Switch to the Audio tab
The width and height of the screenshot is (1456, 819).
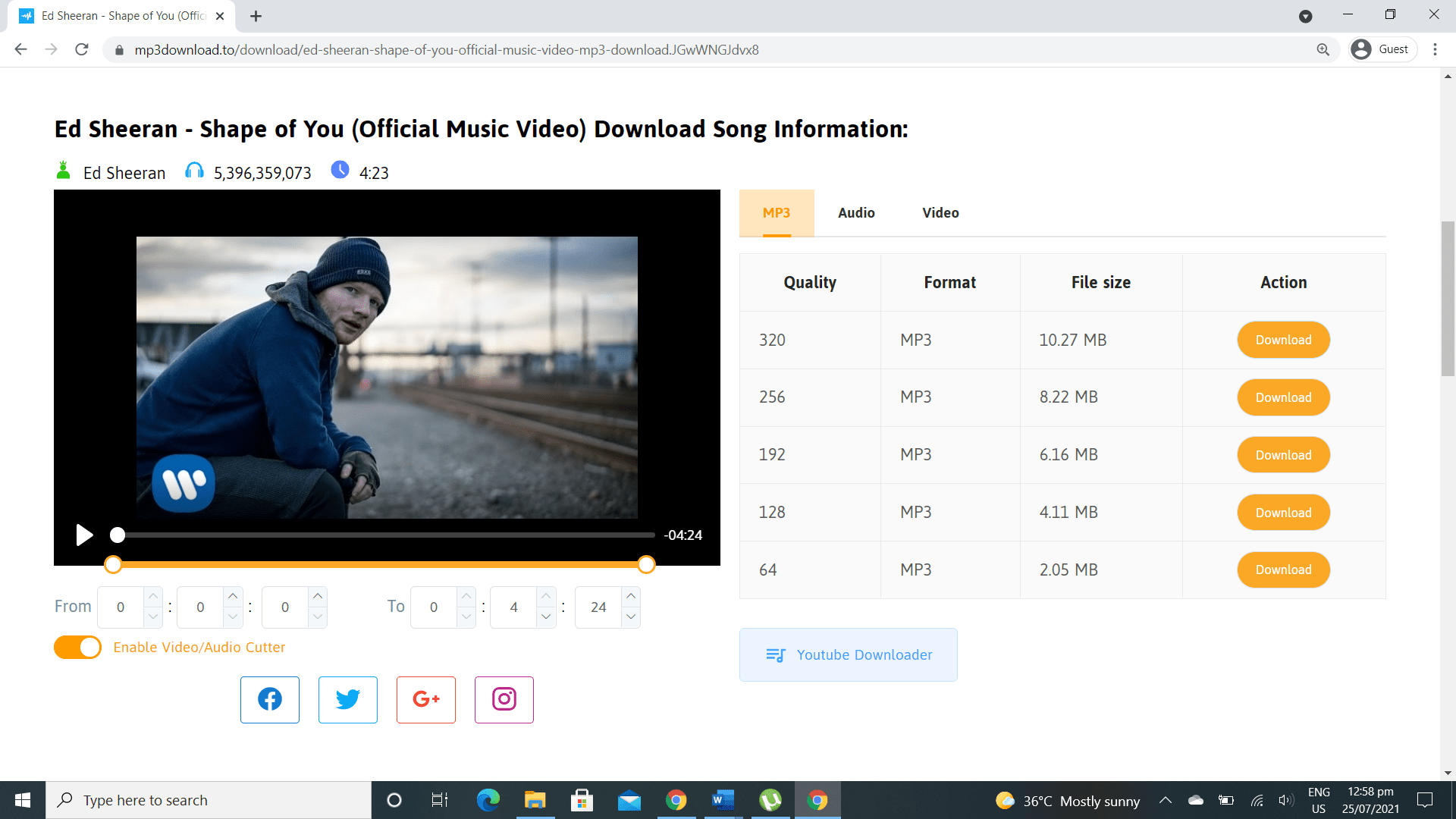tap(856, 213)
